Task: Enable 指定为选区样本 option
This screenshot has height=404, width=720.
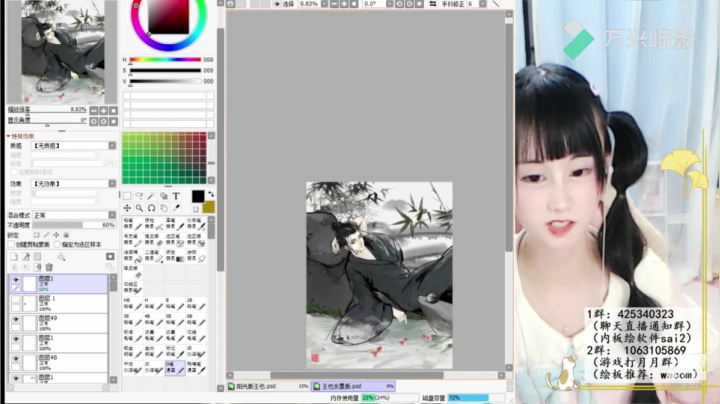Action: 57,245
